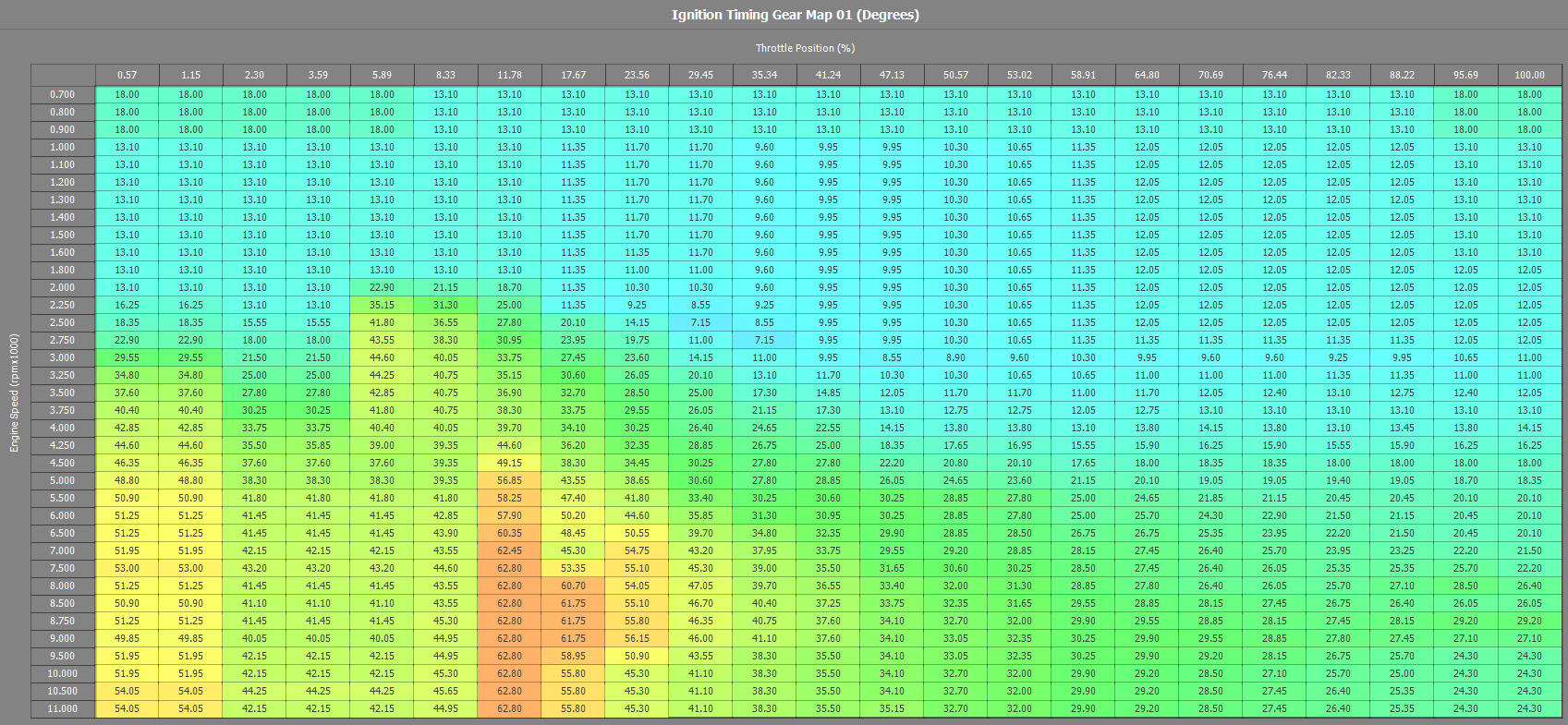Select the 45.65 cell in row 10.500
Screen dimensions: 1568x725
(446, 691)
